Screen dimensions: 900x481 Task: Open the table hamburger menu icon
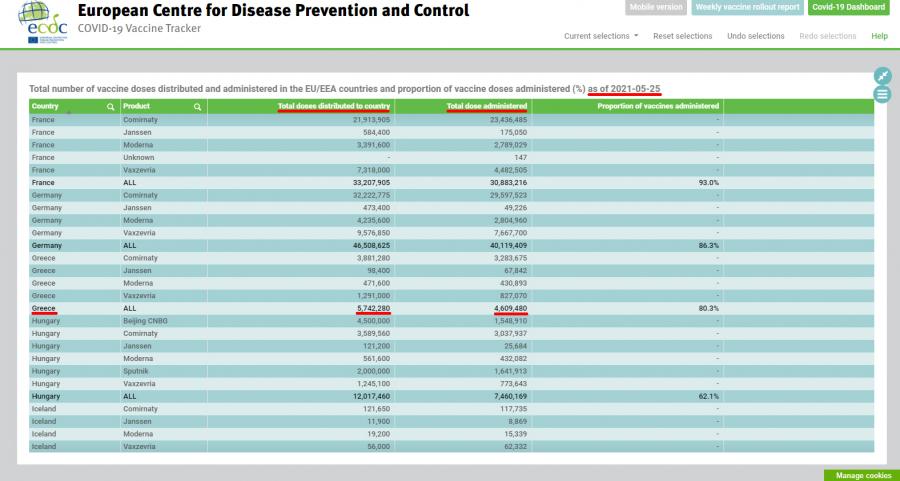(x=882, y=94)
